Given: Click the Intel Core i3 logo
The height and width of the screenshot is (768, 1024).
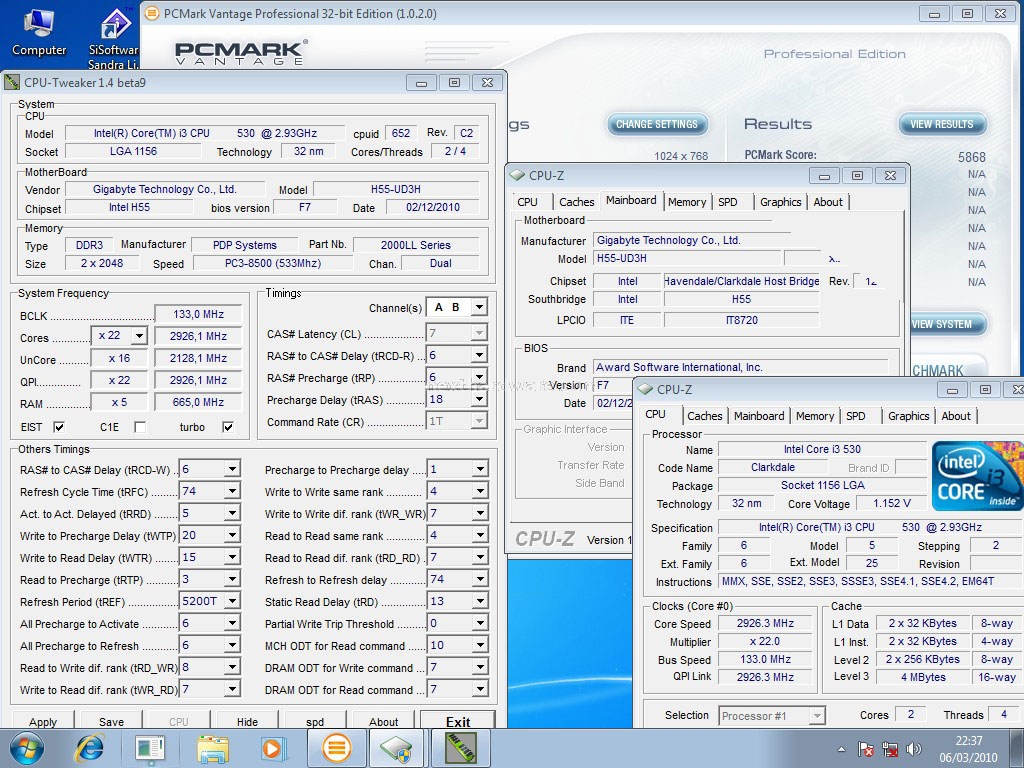Looking at the screenshot, I should pos(977,476).
